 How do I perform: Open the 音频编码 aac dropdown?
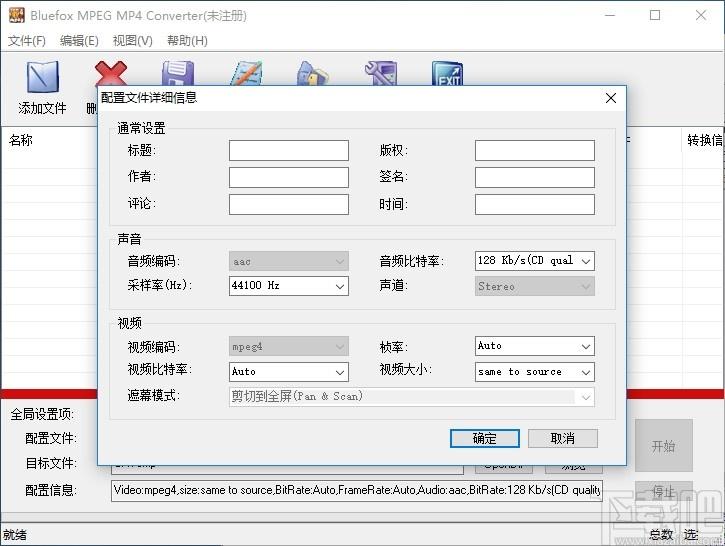289,261
